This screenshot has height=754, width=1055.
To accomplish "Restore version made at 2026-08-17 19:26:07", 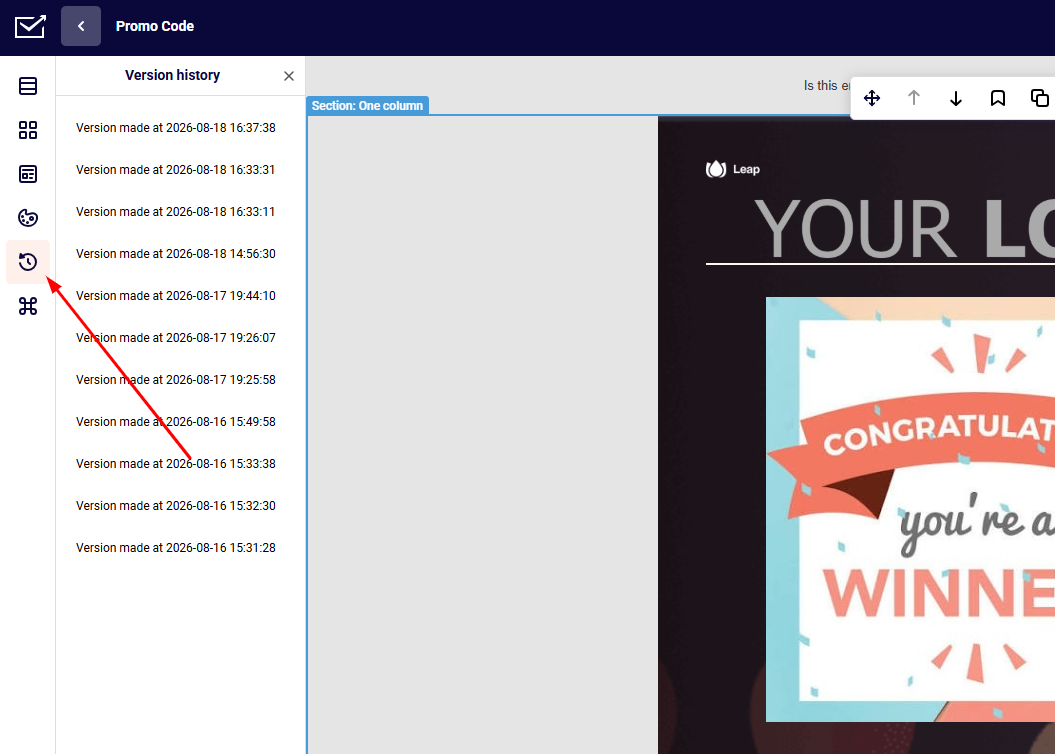I will [x=176, y=338].
